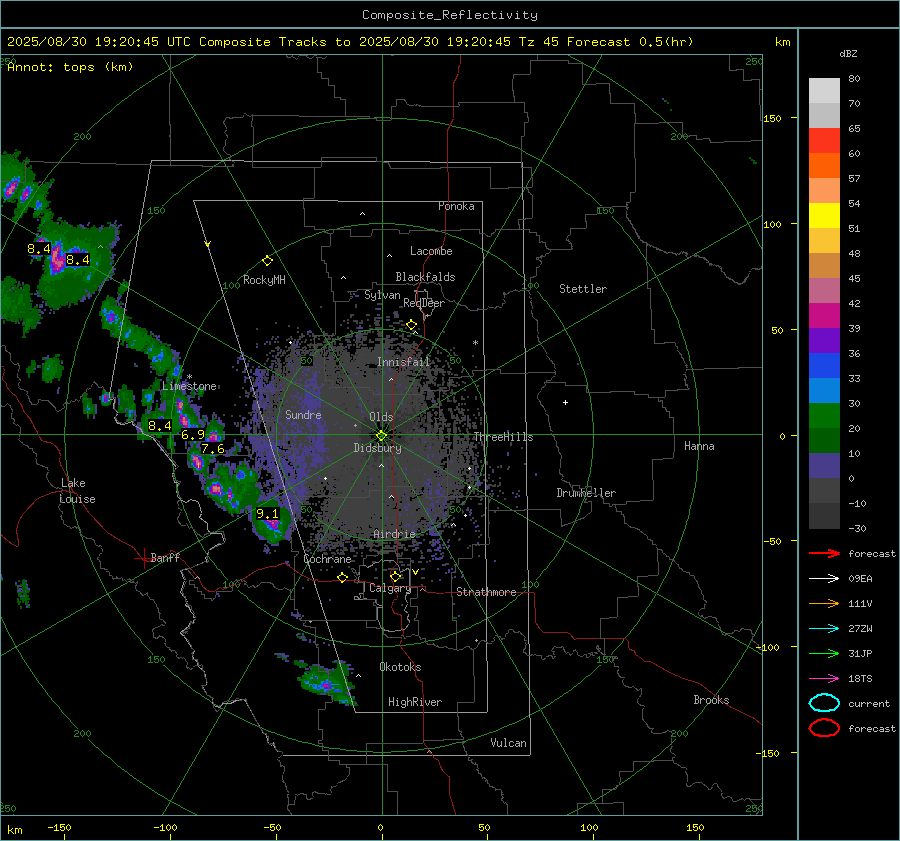Click the storm cell west of Okotoks
900x841 pixels.
pyautogui.click(x=324, y=681)
